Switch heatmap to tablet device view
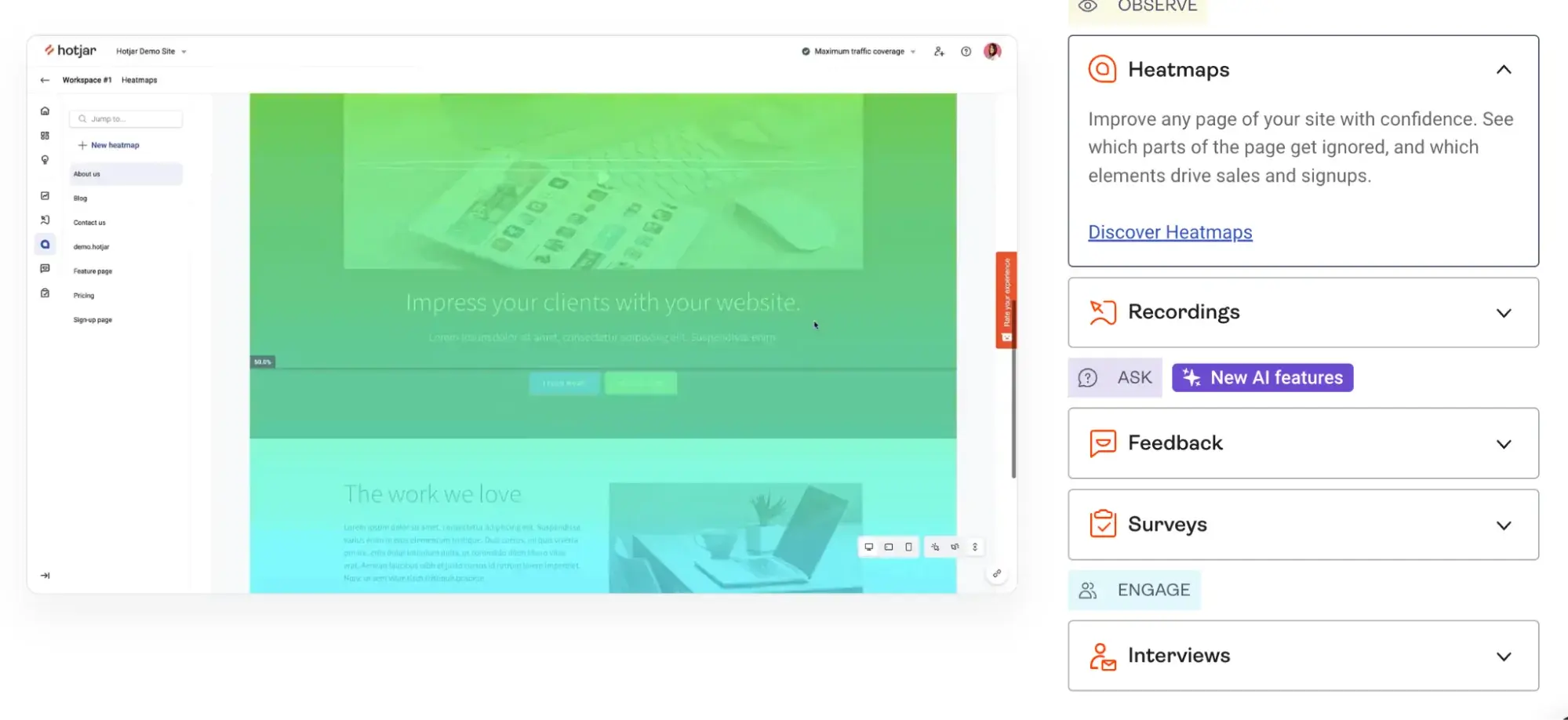 [x=889, y=547]
